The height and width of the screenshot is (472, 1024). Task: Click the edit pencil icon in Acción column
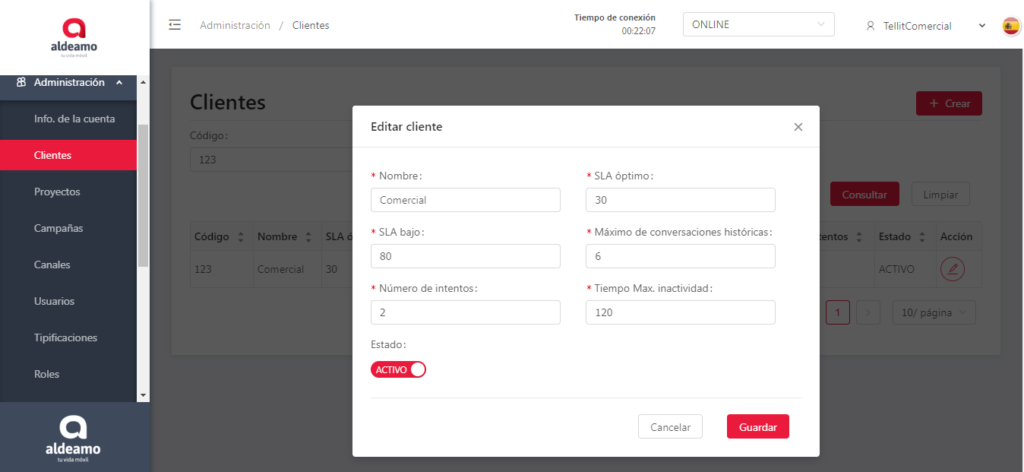pos(953,269)
